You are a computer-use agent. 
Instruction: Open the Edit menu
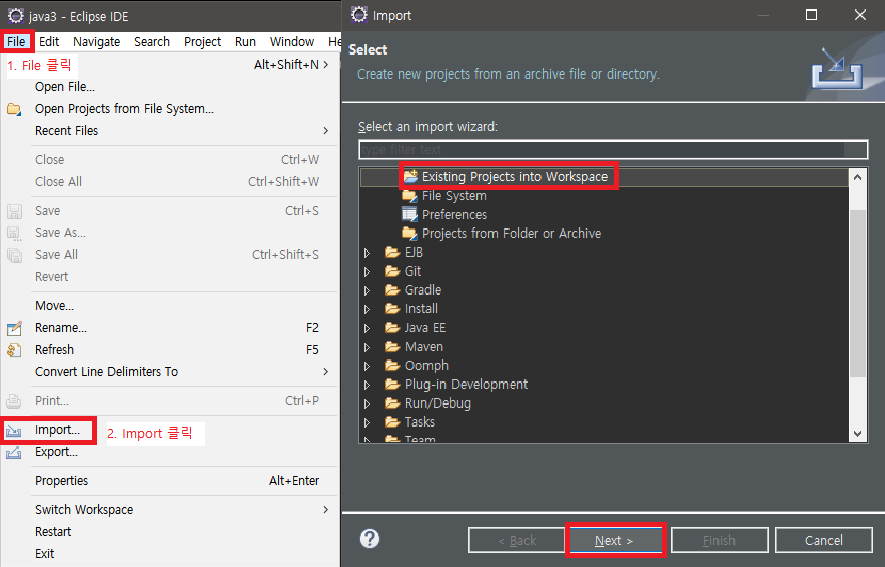[x=49, y=42]
